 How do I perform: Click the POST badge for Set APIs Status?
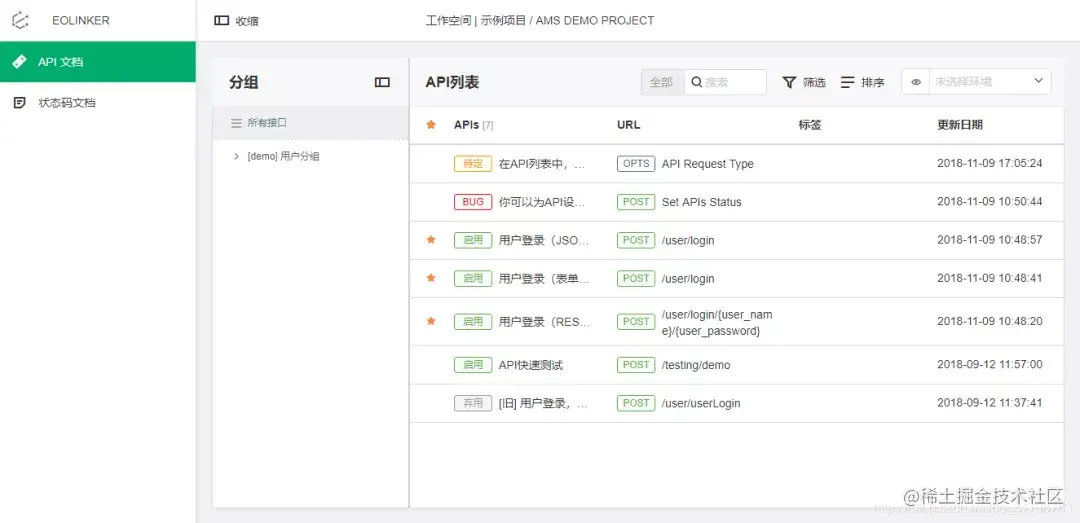tap(636, 202)
